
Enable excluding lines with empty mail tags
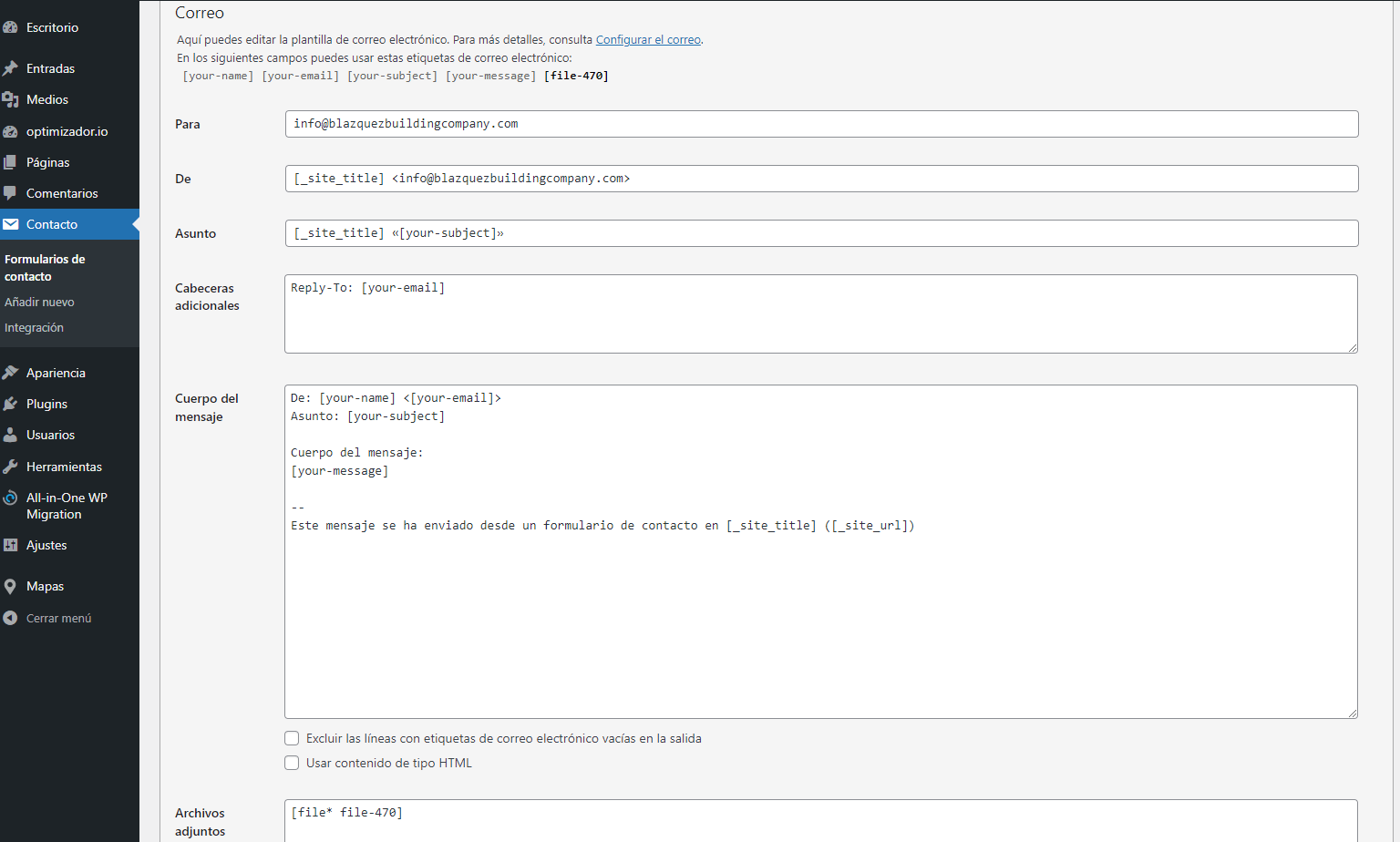[292, 738]
